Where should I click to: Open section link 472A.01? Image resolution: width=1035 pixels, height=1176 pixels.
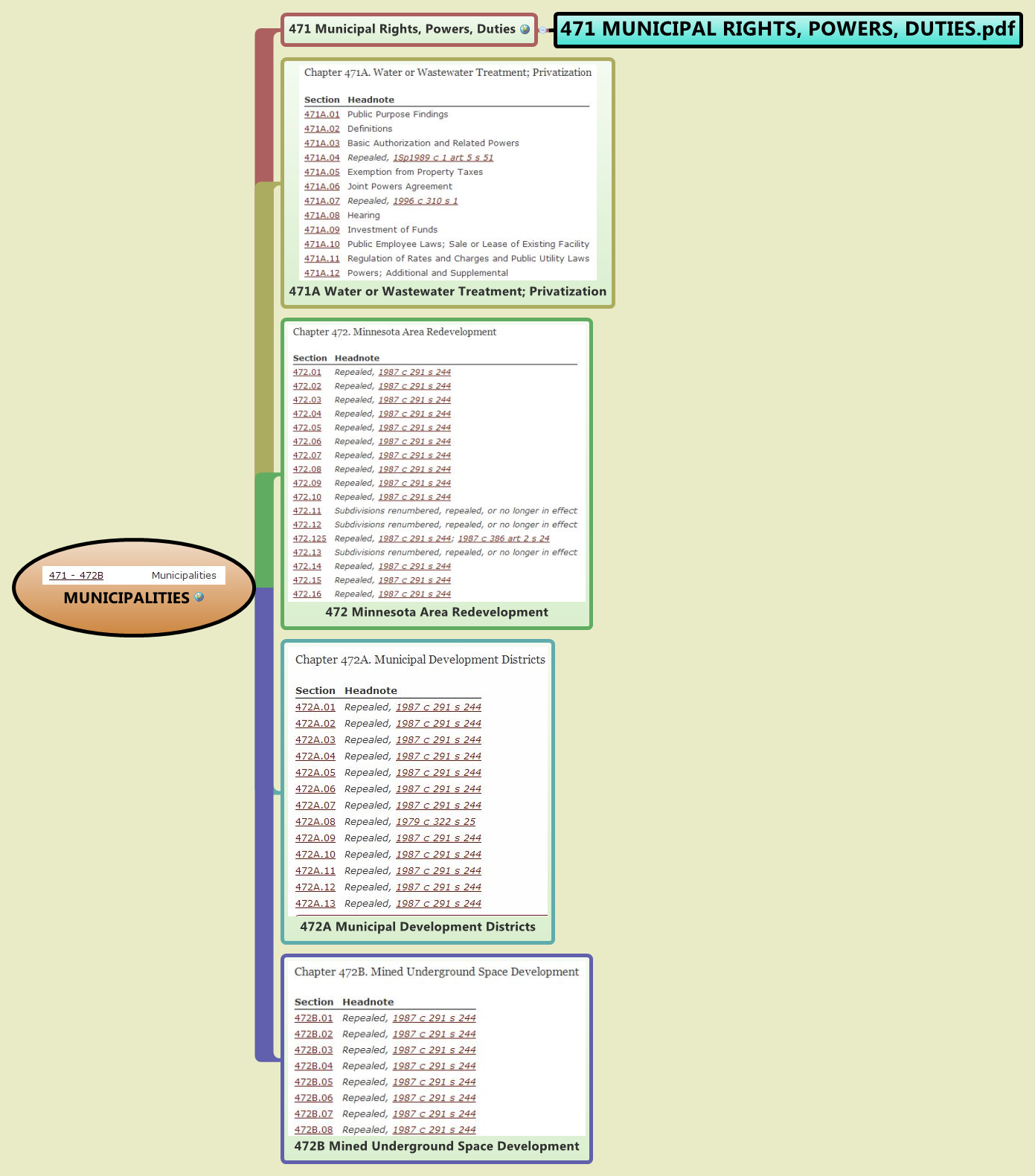point(315,707)
